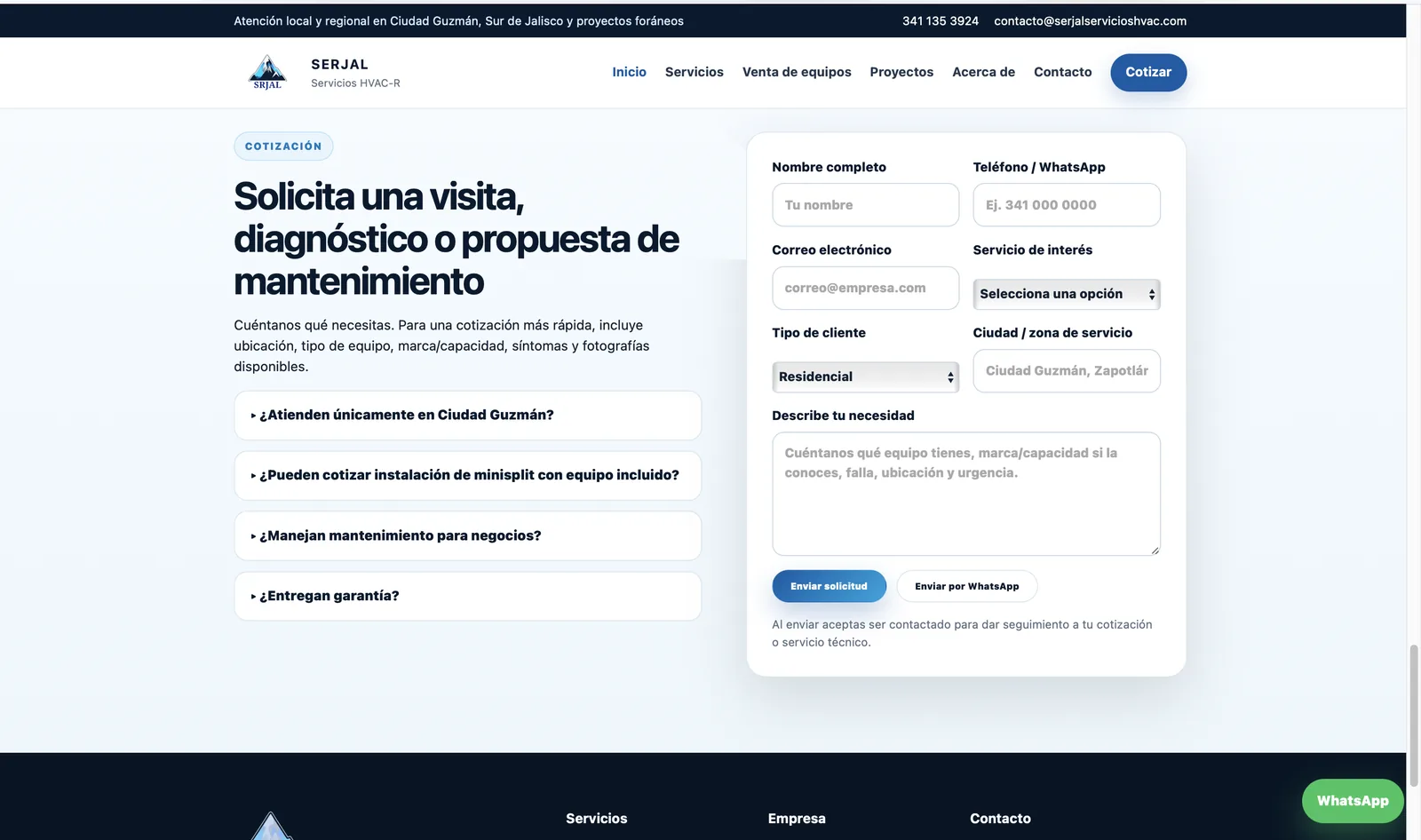This screenshot has height=840, width=1421.
Task: Go to the Servicios menu item
Action: click(695, 72)
